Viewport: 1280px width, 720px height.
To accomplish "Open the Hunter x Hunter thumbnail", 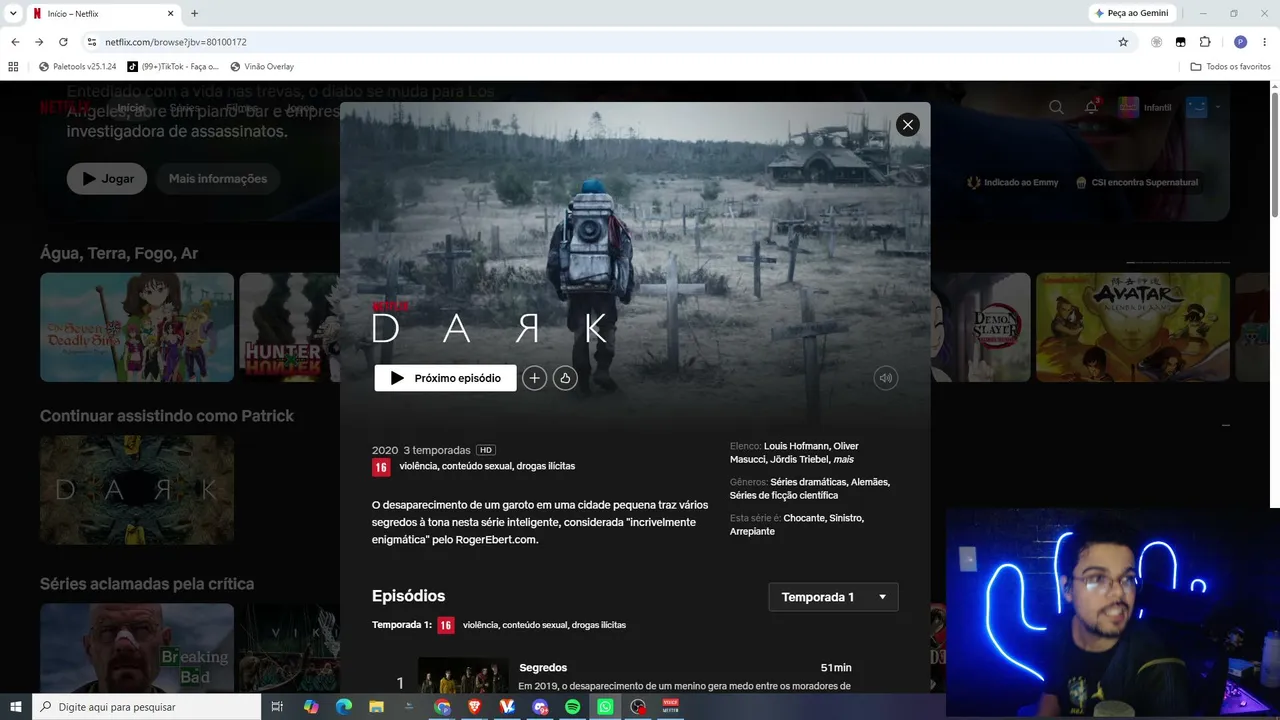I will pyautogui.click(x=290, y=327).
